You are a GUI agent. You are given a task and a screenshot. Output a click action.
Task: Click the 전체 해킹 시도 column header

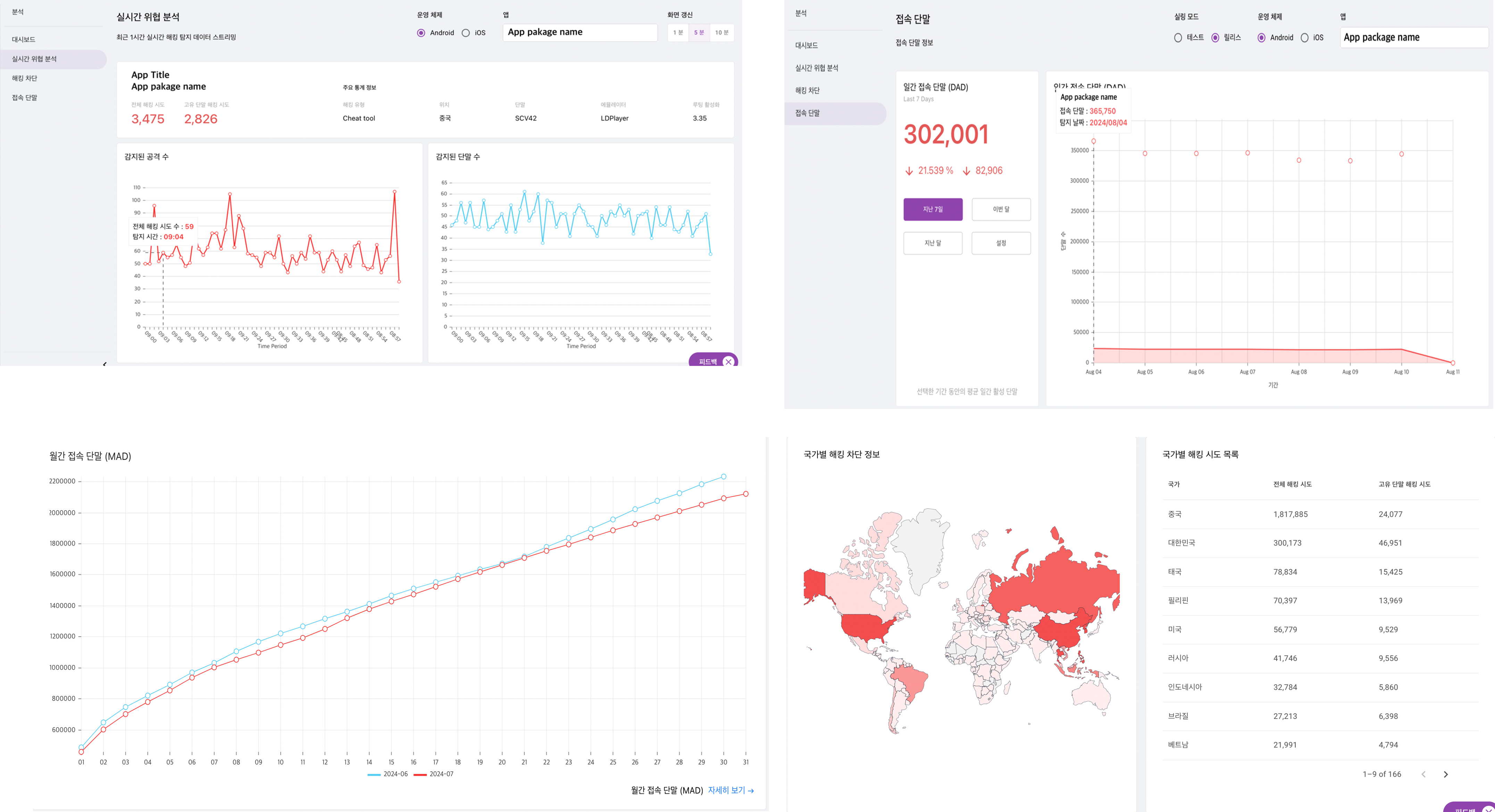point(1293,484)
